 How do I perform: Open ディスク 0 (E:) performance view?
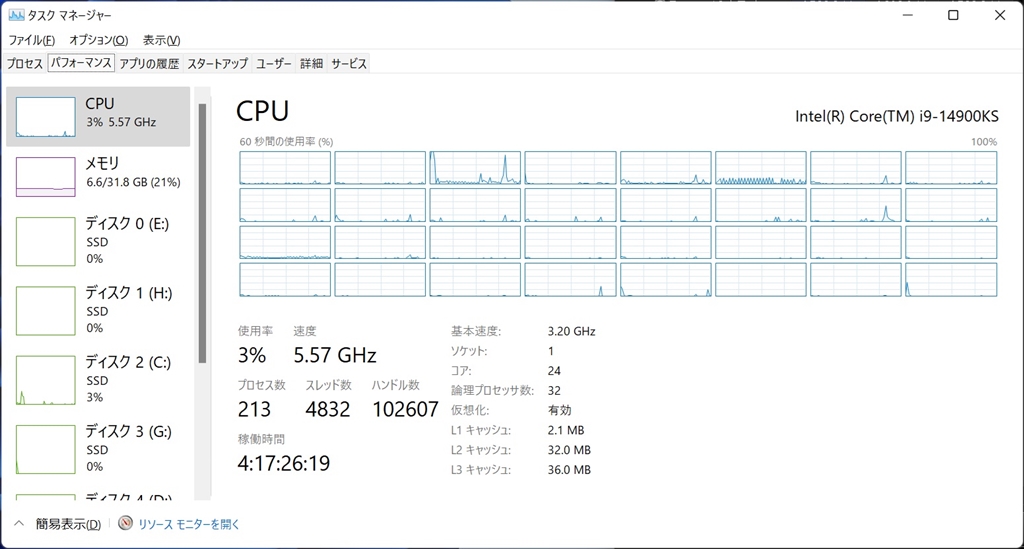[98, 241]
